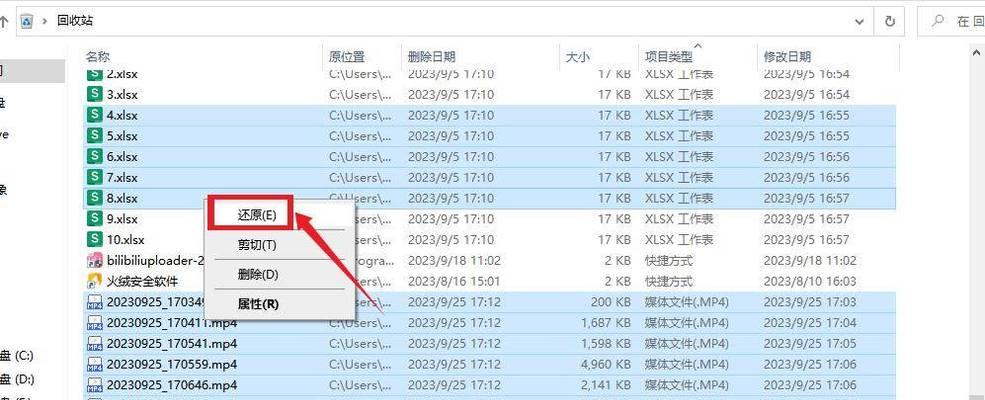Select file name 20230925_170411.mp4
This screenshot has height=400, width=985.
click(x=172, y=323)
